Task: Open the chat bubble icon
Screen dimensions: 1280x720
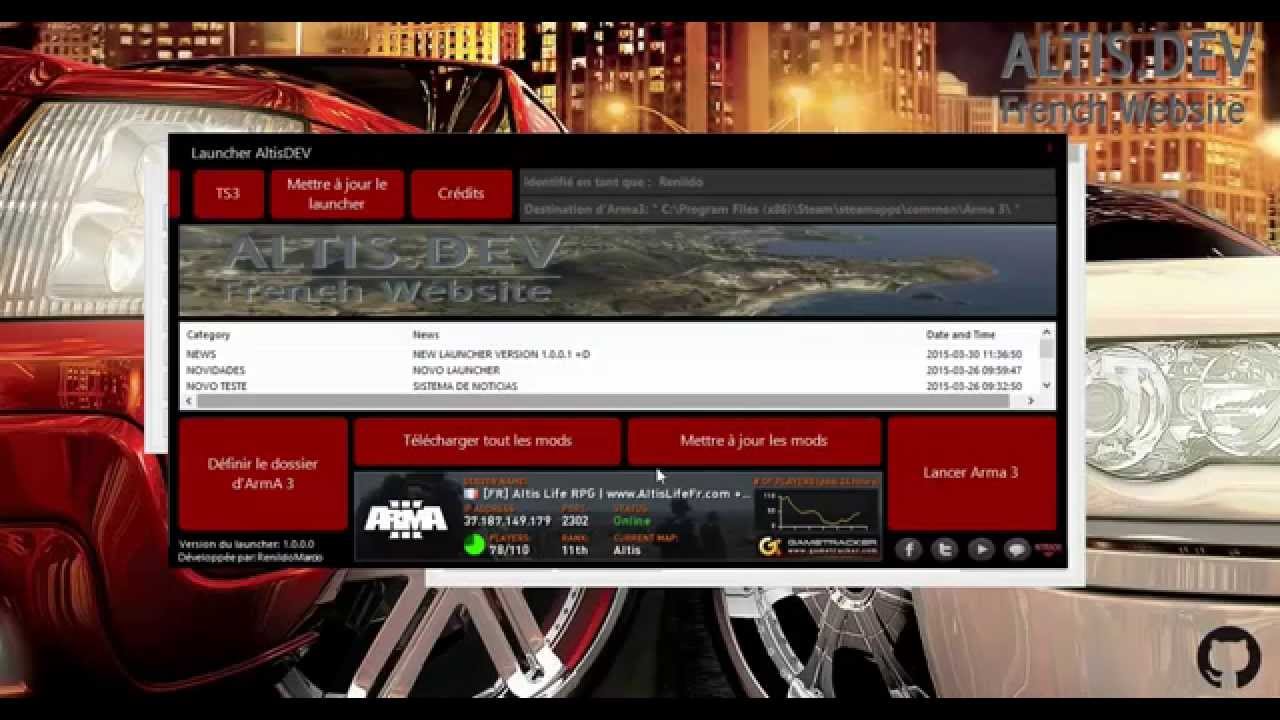Action: coord(1017,549)
